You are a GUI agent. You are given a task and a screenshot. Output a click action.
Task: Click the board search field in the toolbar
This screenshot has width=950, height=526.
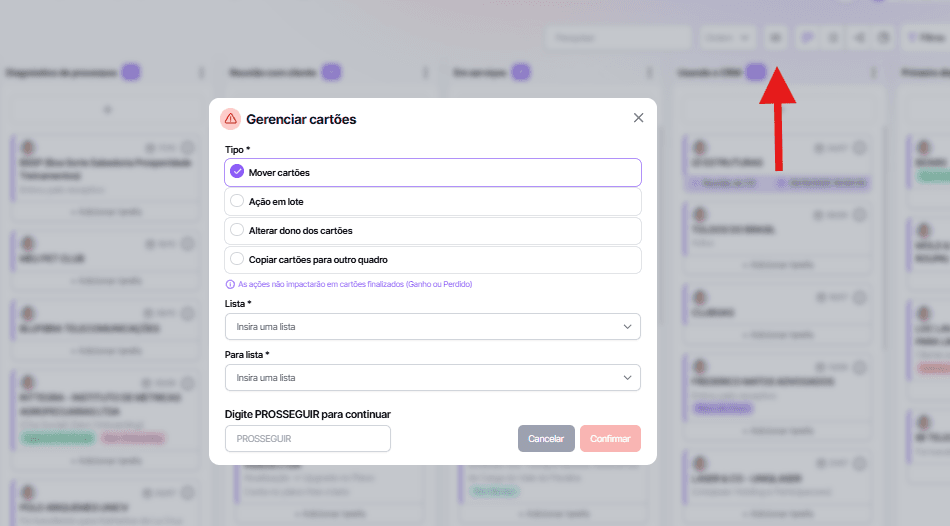click(x=618, y=38)
